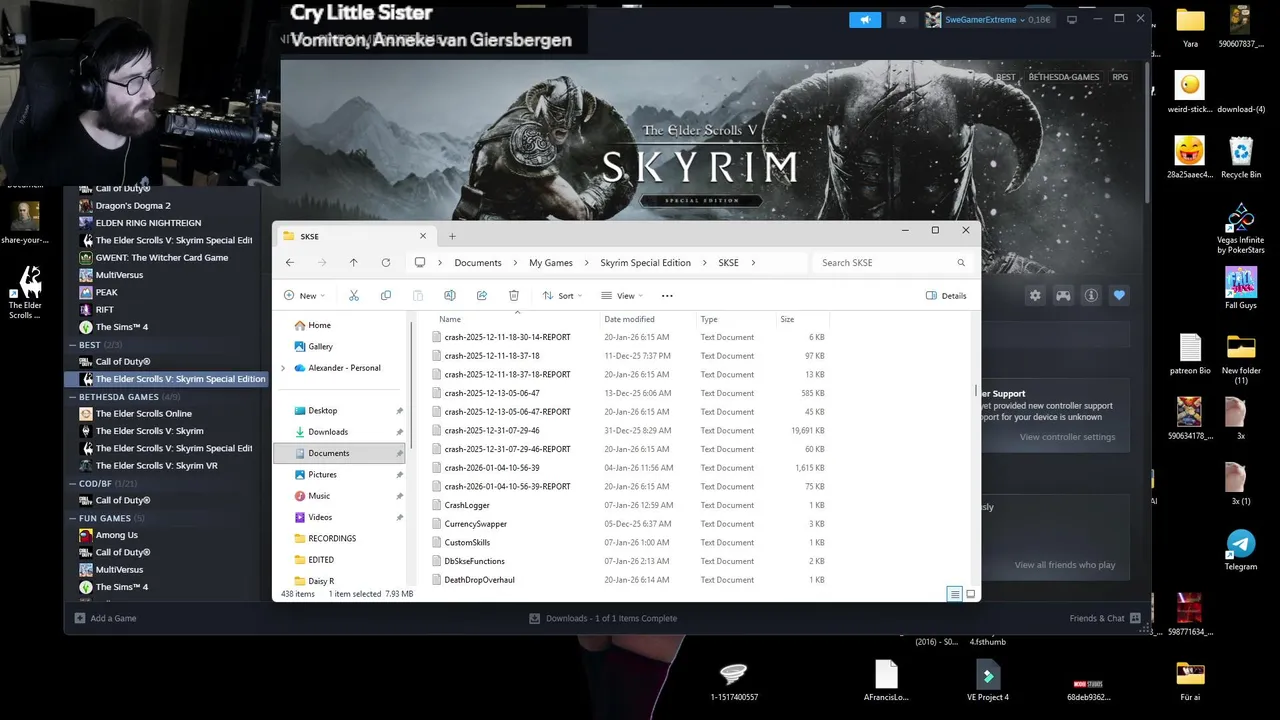Select CurrencySwapper file
This screenshot has width=1280, height=720.
click(475, 524)
